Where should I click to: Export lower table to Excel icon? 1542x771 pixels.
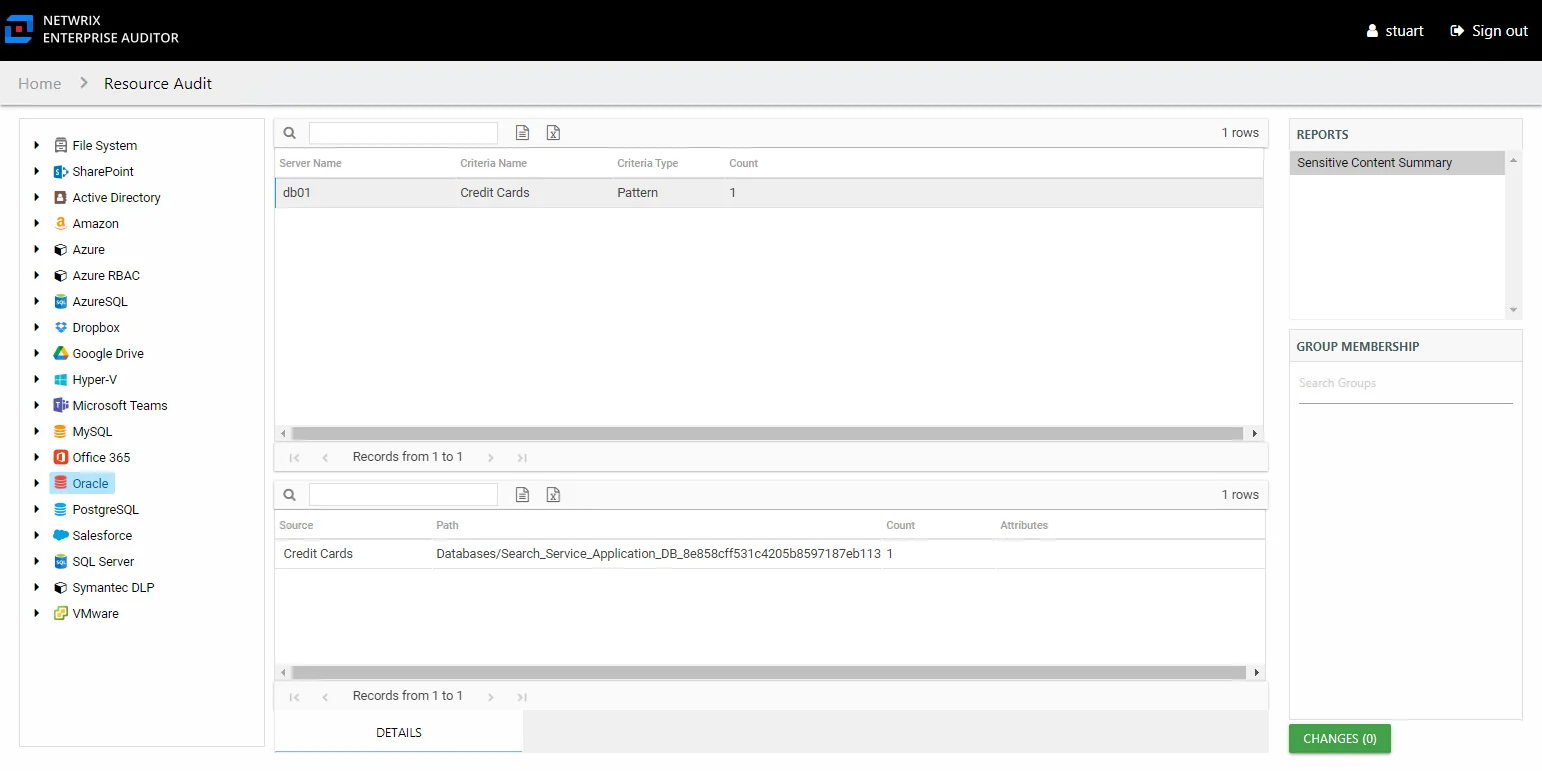coord(553,494)
